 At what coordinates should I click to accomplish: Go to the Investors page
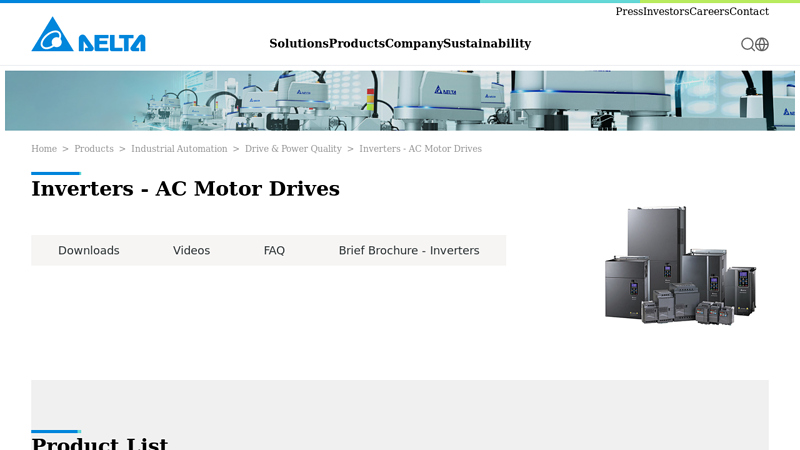tap(666, 11)
